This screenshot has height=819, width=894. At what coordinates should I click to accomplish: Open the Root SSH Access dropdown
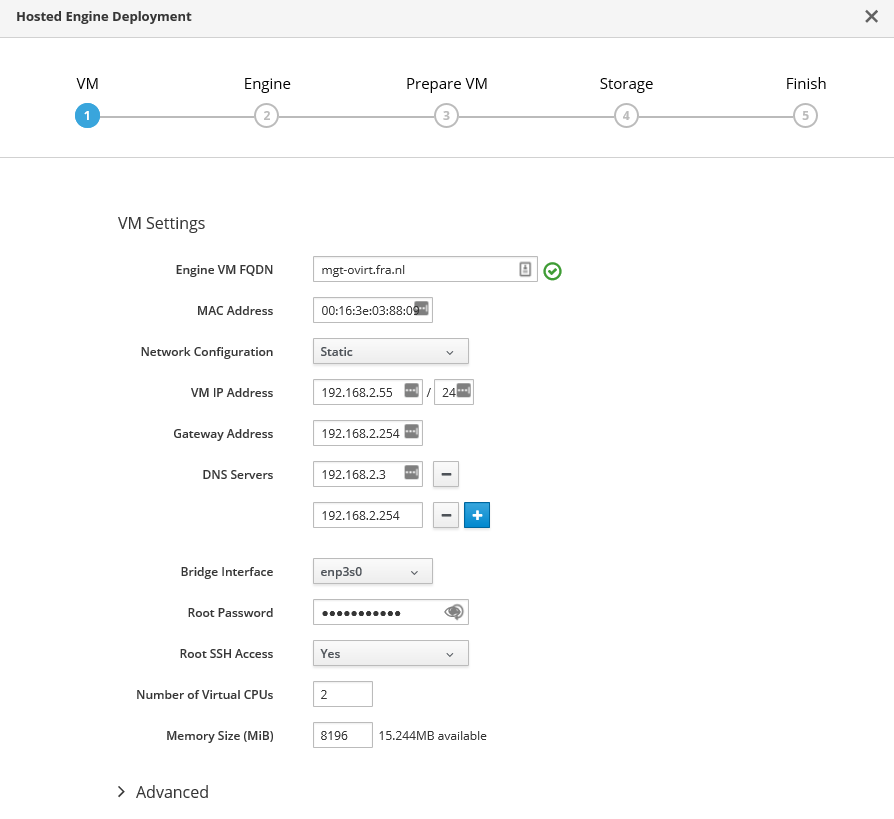[x=390, y=654]
